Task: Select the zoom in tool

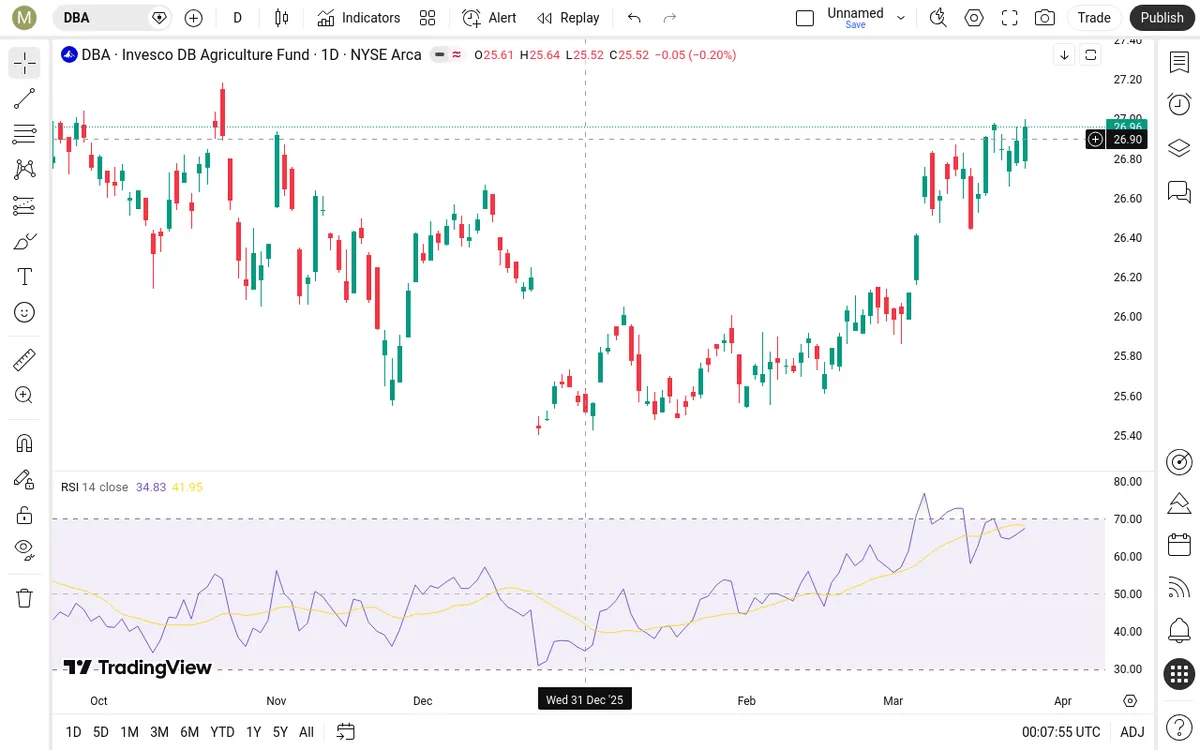Action: [25, 395]
